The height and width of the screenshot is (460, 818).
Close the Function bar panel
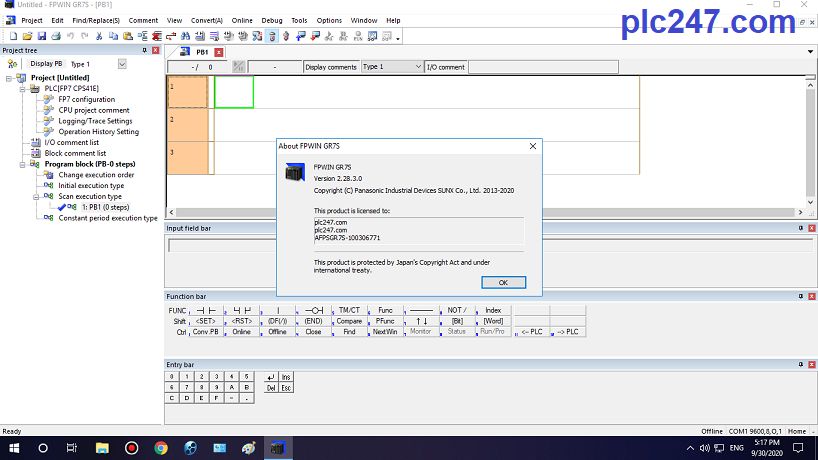pyautogui.click(x=812, y=296)
